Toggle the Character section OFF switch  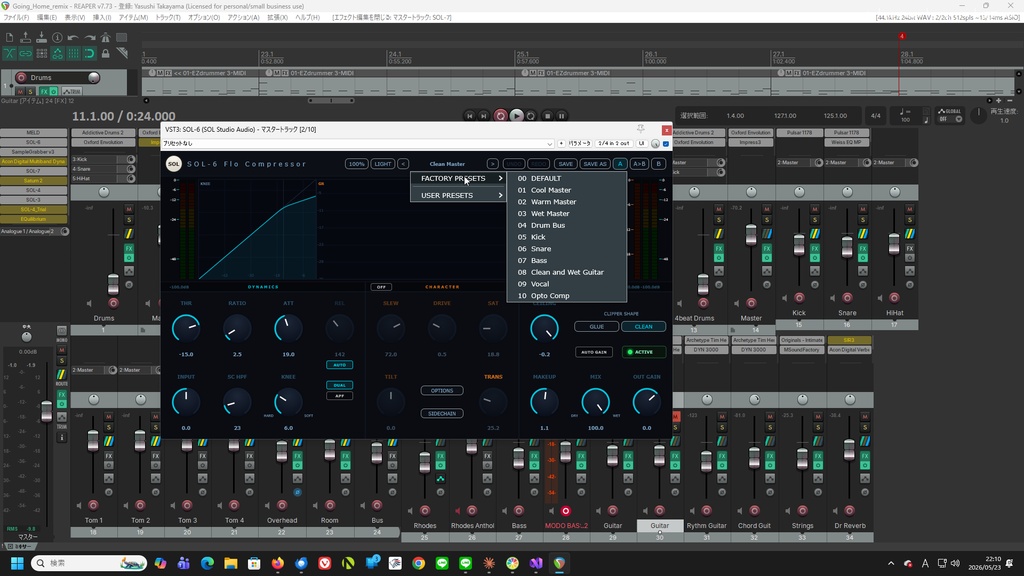pos(381,287)
